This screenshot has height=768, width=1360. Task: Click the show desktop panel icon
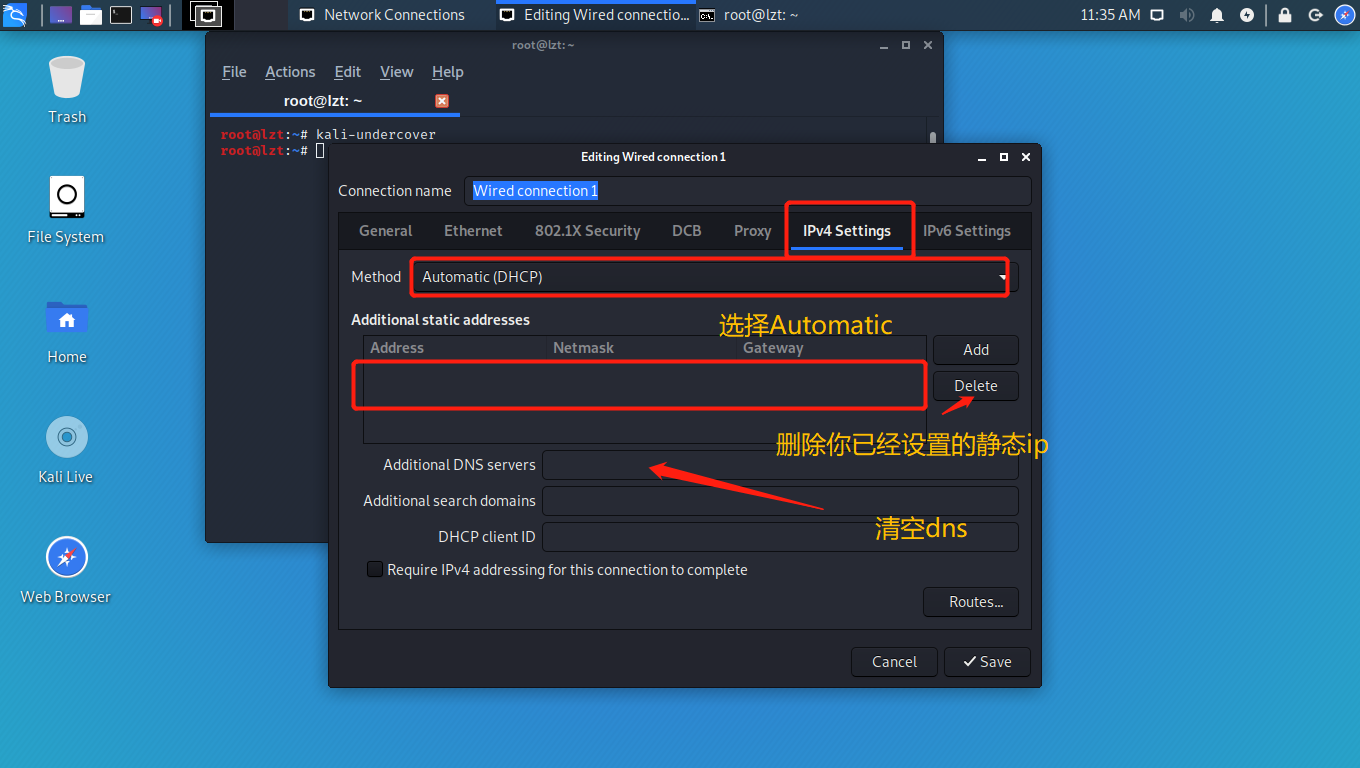coord(61,15)
